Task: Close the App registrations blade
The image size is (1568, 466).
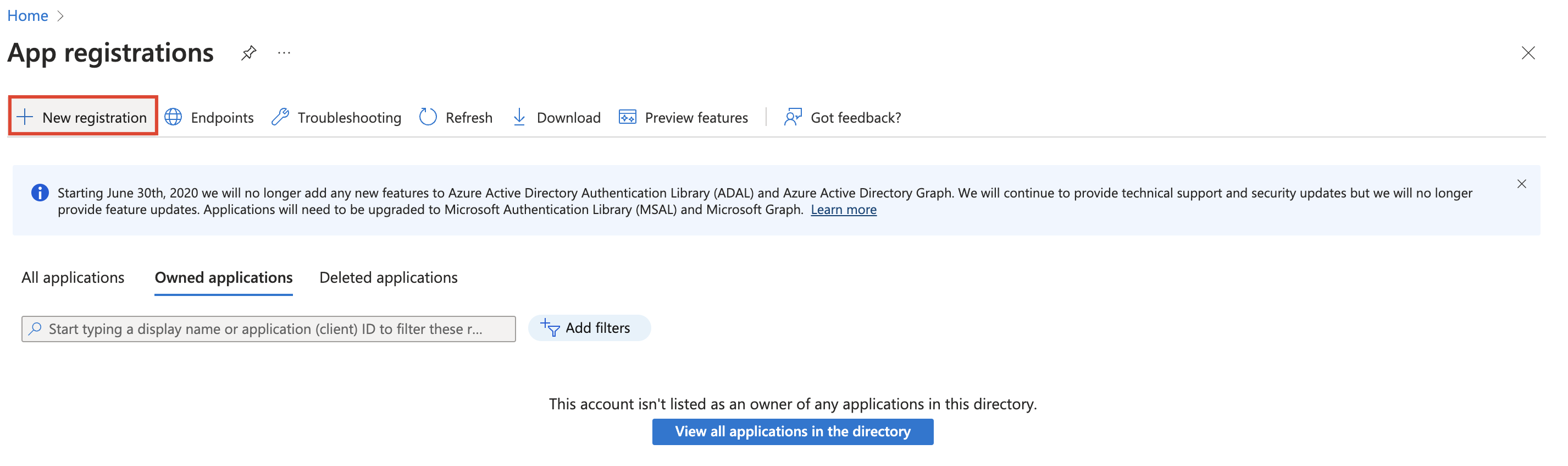Action: click(1528, 53)
